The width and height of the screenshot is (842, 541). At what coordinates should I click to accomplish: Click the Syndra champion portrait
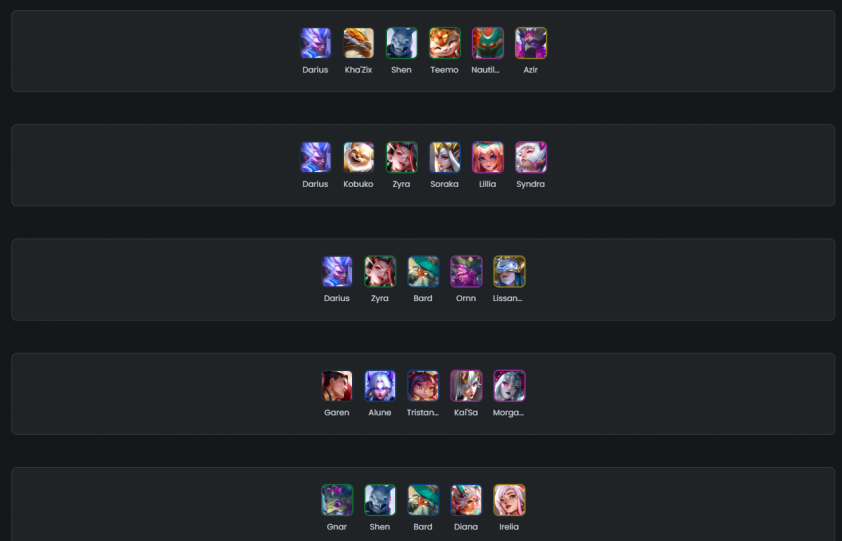point(531,157)
